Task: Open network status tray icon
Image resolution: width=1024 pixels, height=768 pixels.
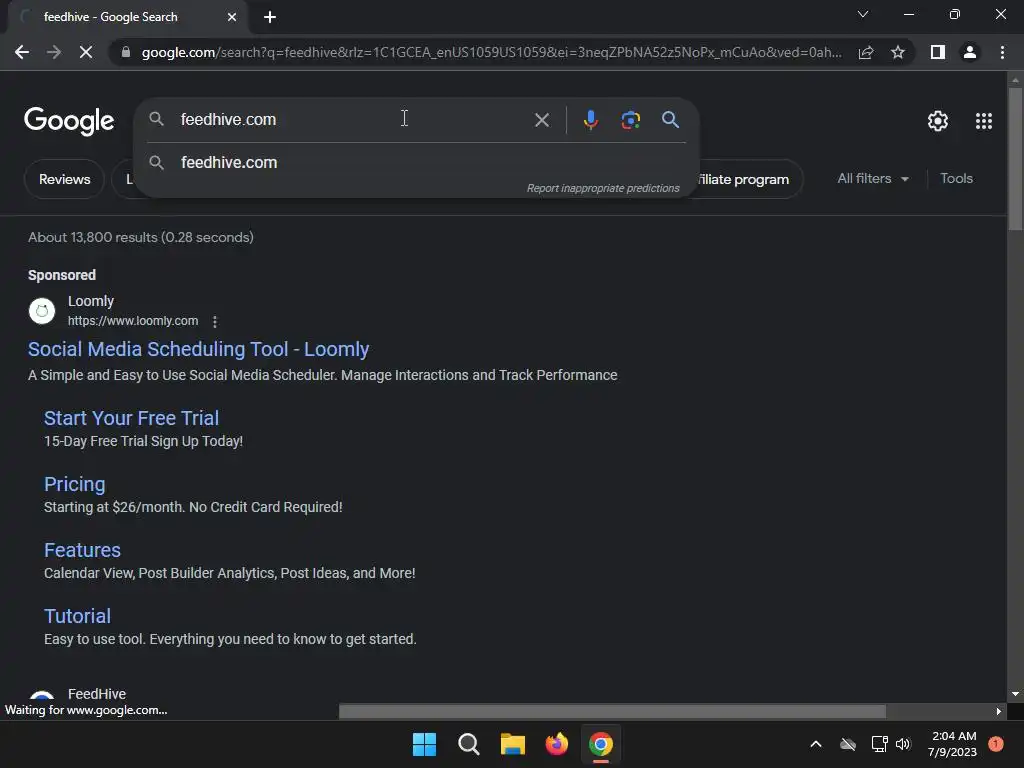Action: tap(879, 744)
